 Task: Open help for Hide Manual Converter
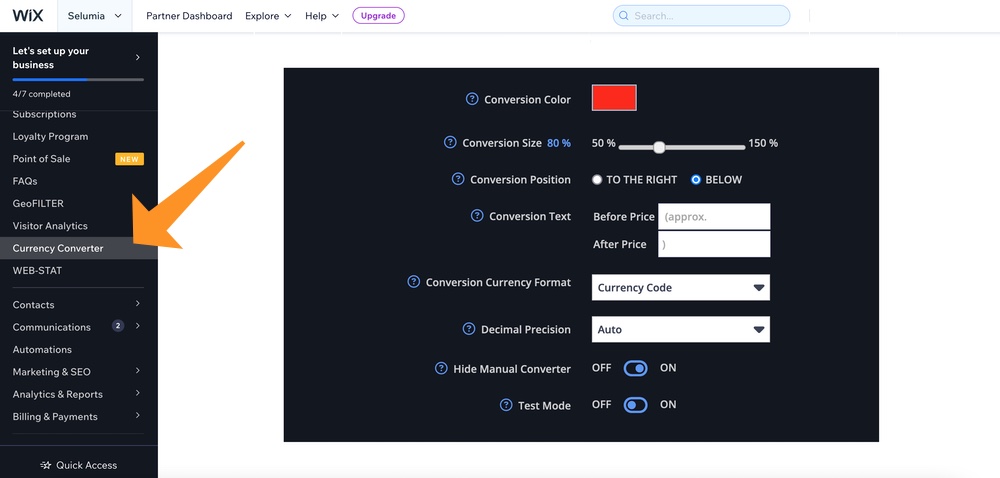pos(441,368)
